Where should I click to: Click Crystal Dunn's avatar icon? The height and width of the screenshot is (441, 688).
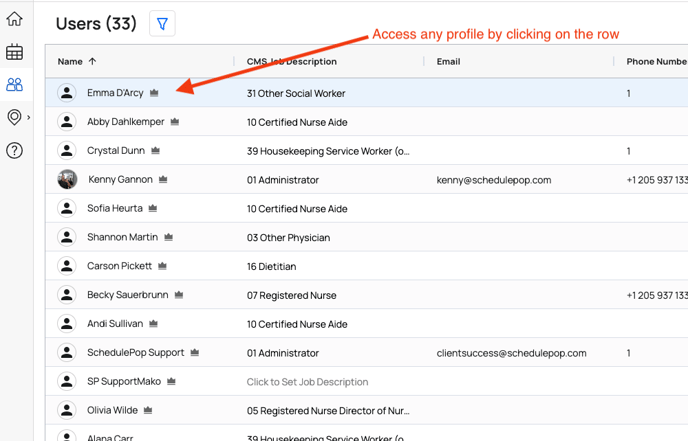[x=67, y=151]
